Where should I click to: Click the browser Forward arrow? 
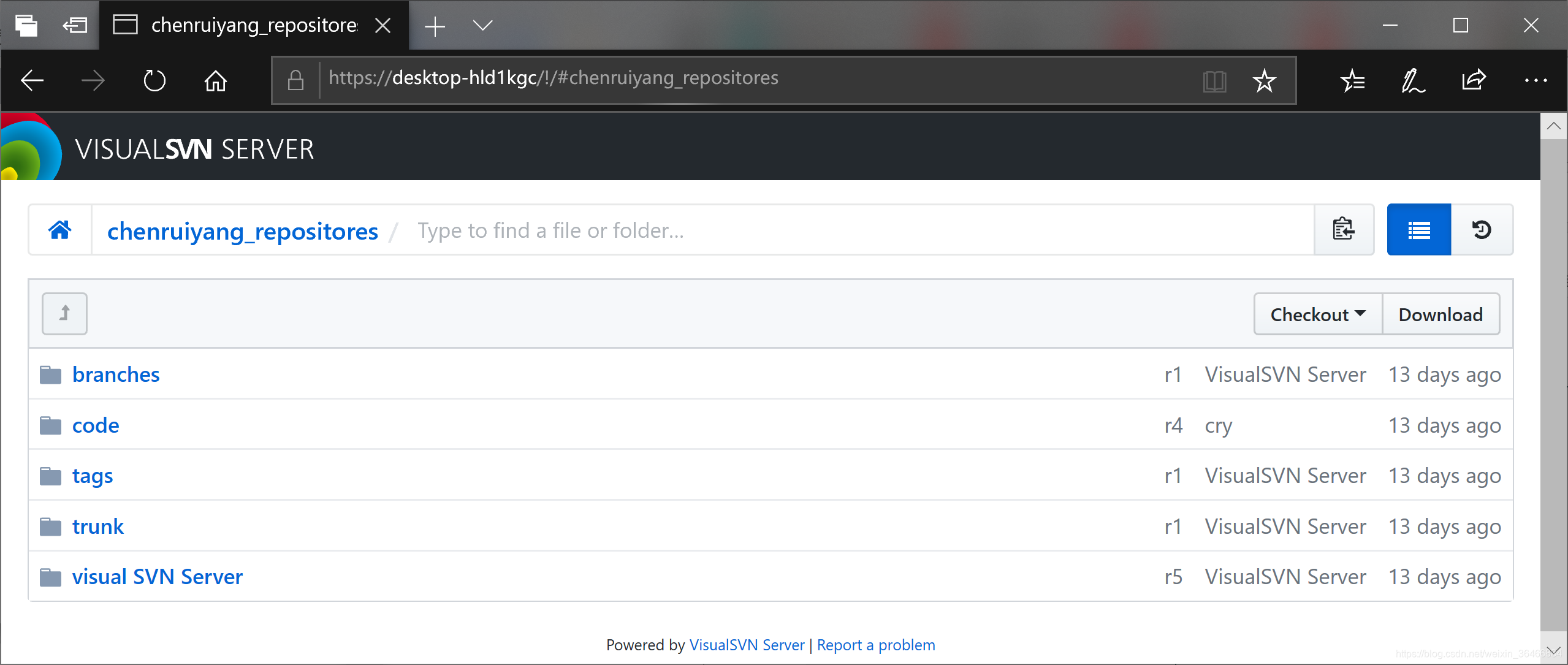click(x=93, y=80)
